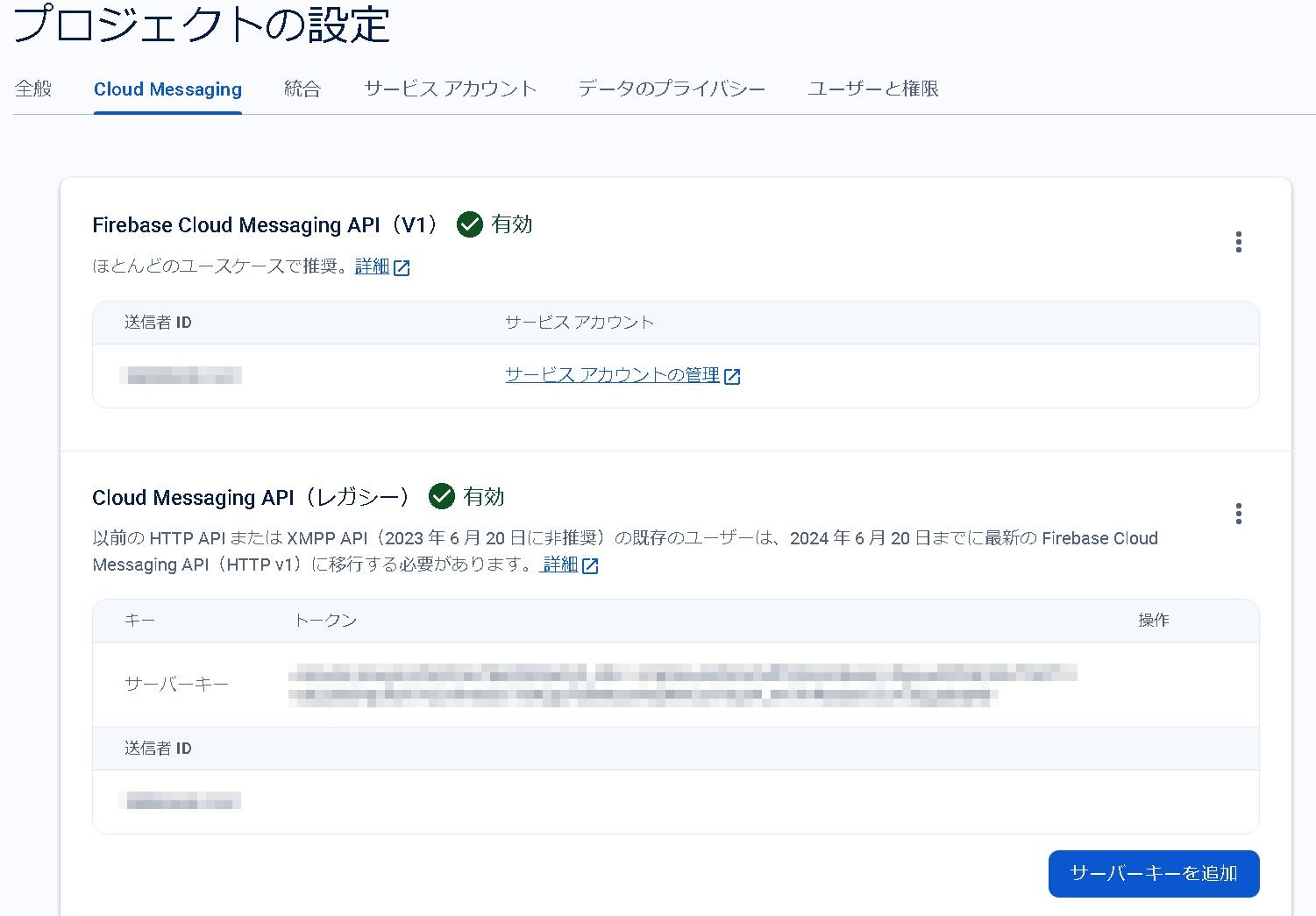This screenshot has height=916, width=1316.
Task: Click the 有効 status icon for the legacy API
Action: [444, 497]
